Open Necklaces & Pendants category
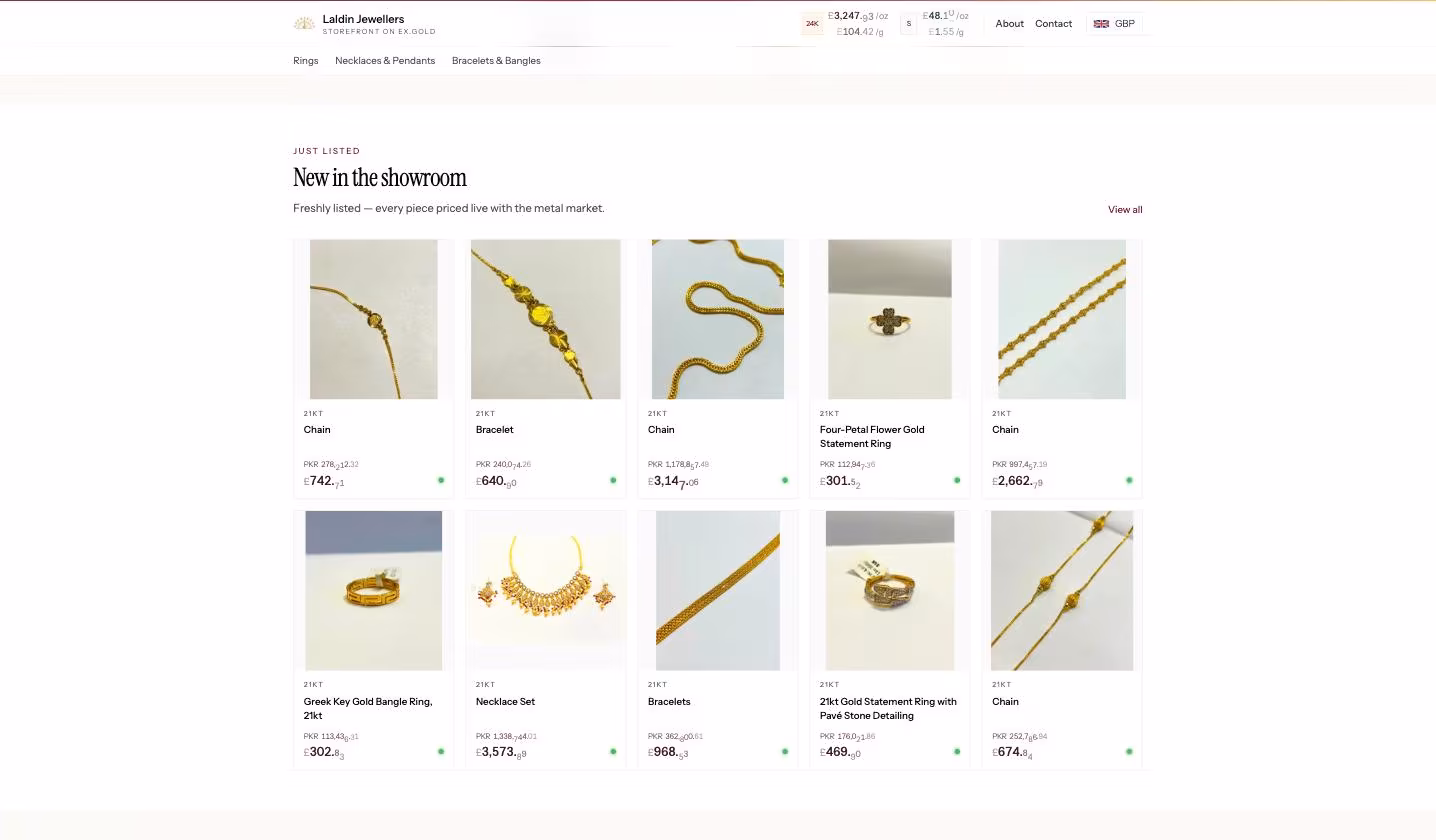Image resolution: width=1436 pixels, height=840 pixels. click(x=385, y=60)
